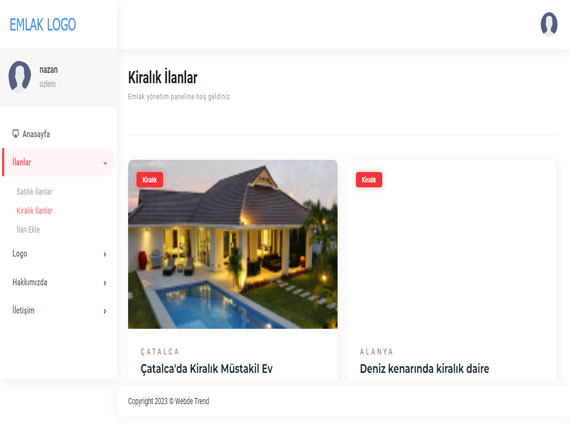570x428 pixels.
Task: Click the nazan username in the sidebar
Action: click(x=49, y=69)
